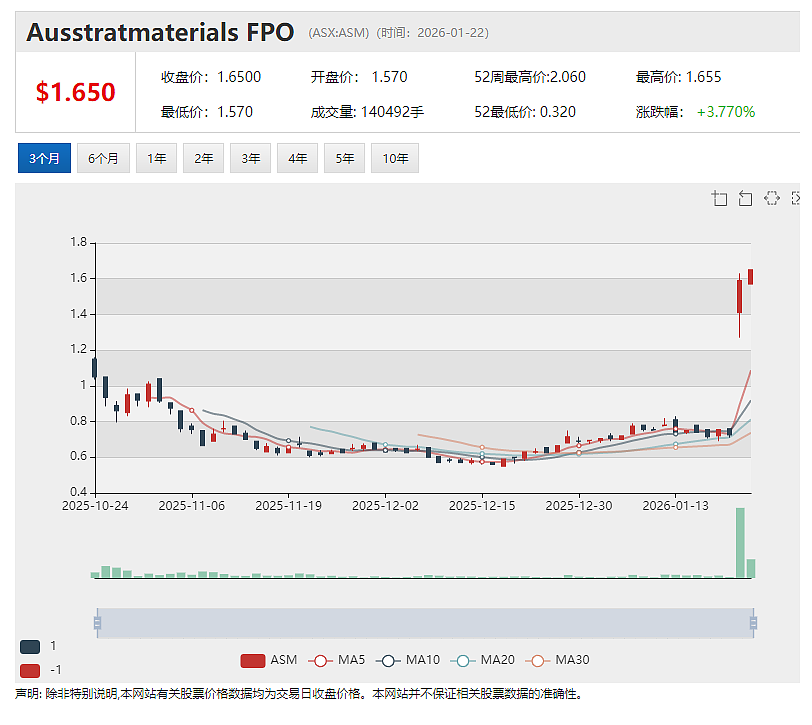Click the 1.8 y-axis label
This screenshot has width=812, height=725.
coord(79,242)
